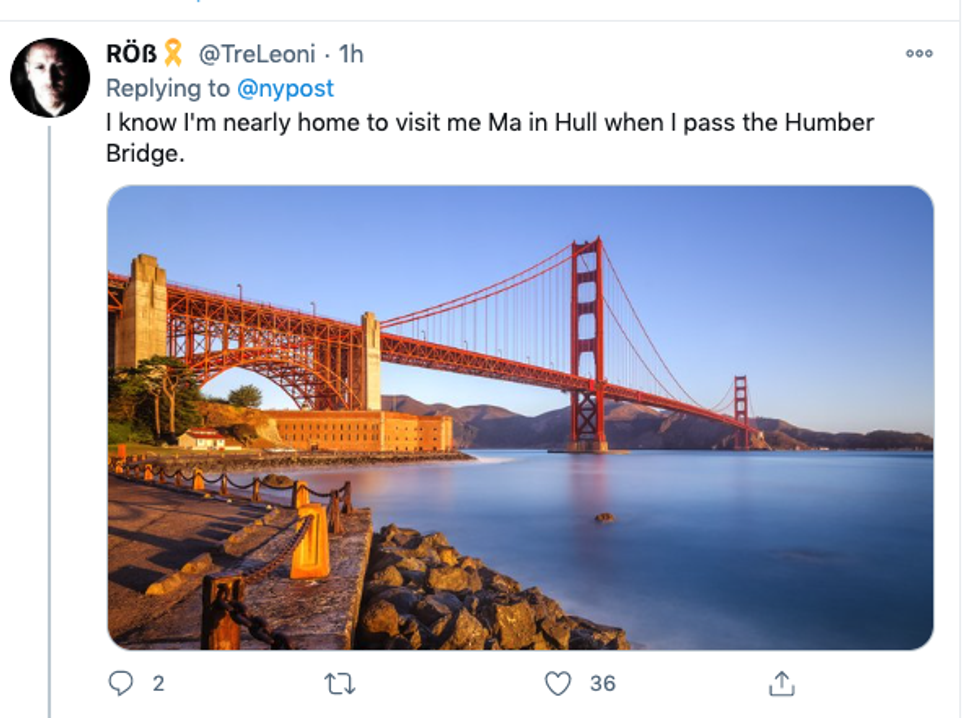
Task: Click the yellow ribbon emoji beside the name
Action: (173, 52)
